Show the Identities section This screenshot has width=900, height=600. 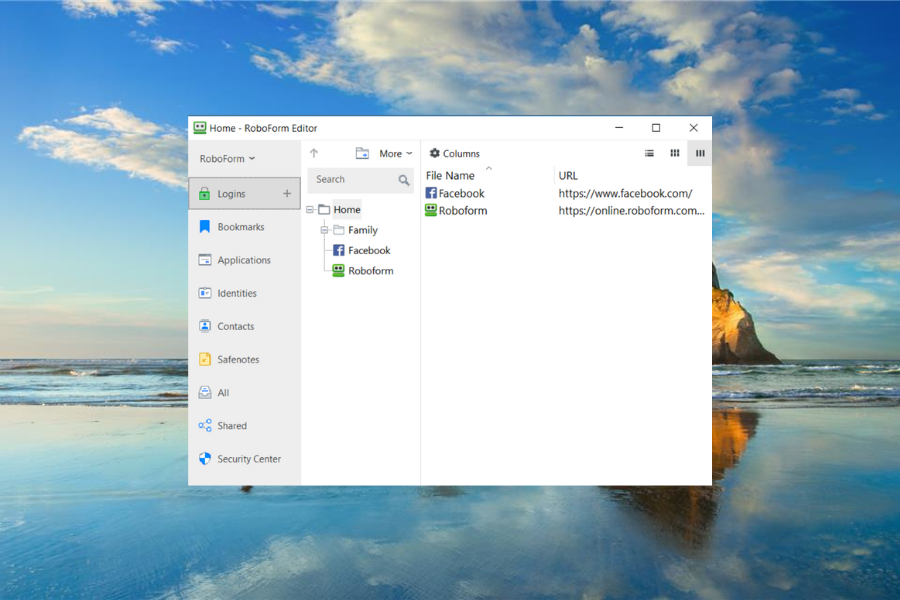[245, 293]
